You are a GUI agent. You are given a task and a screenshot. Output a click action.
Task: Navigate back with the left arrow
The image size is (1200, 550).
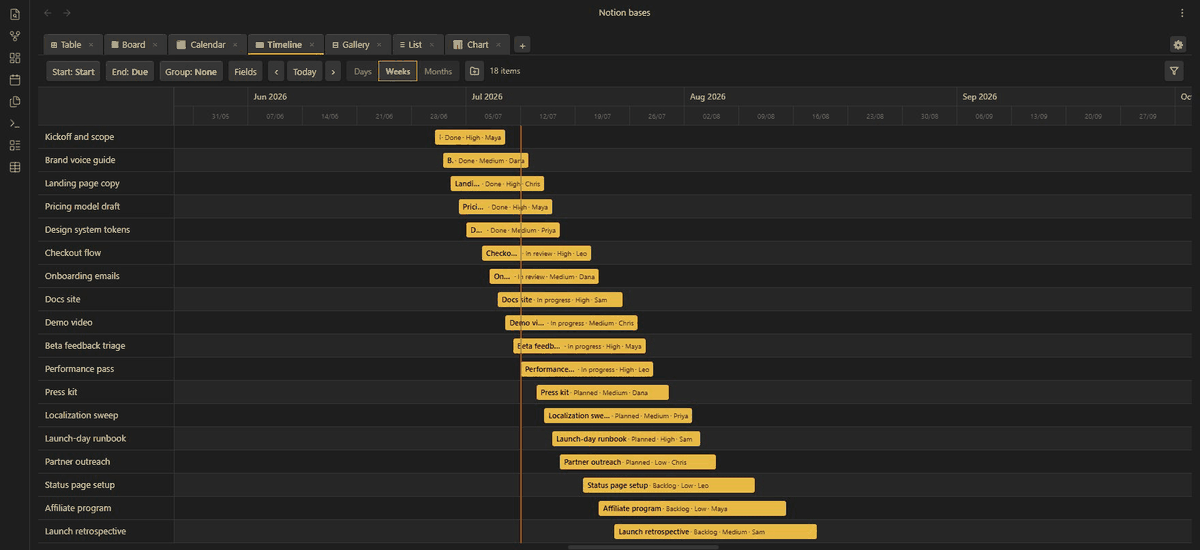[x=48, y=13]
